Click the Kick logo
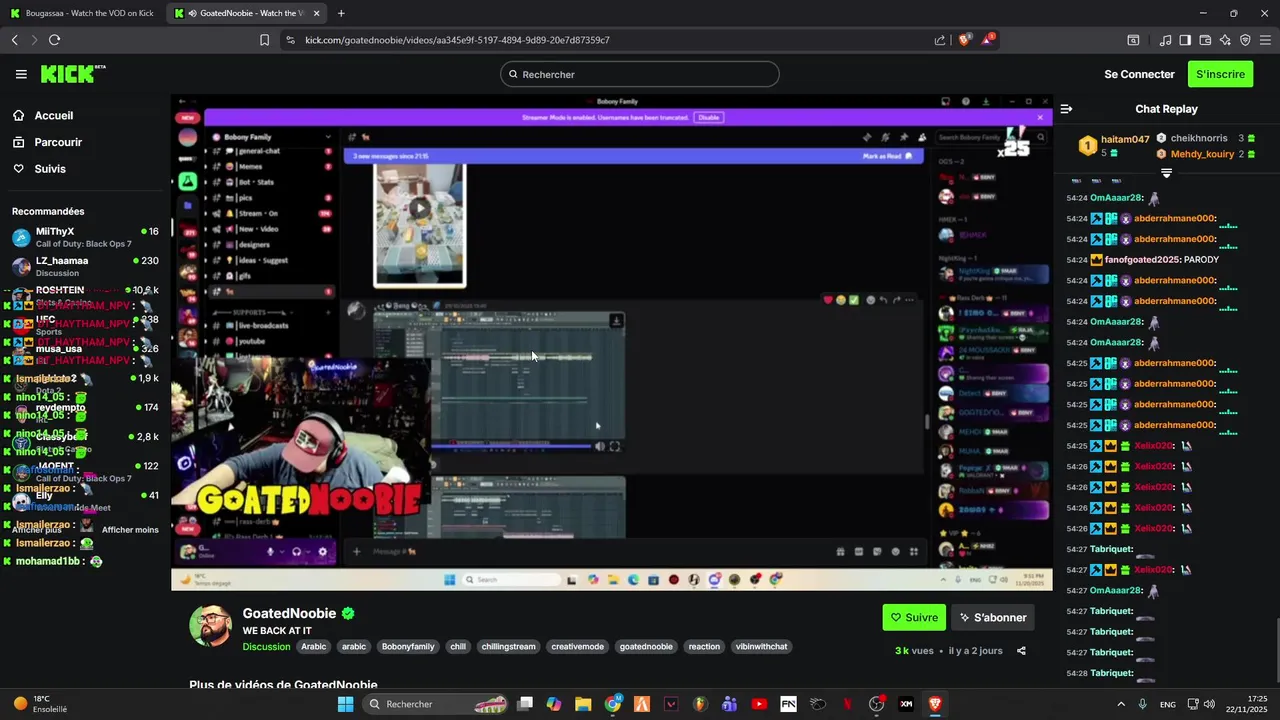1280x720 pixels. pos(73,74)
